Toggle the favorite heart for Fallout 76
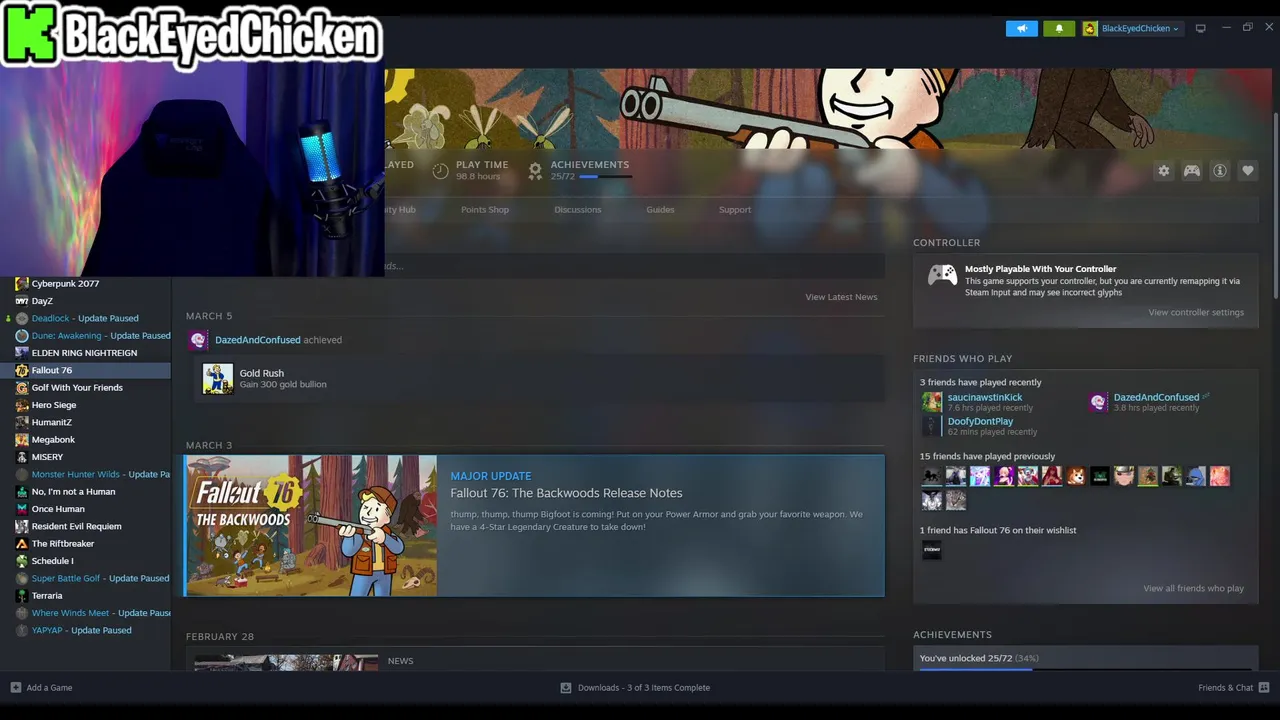This screenshot has height=720, width=1280. click(x=1248, y=171)
